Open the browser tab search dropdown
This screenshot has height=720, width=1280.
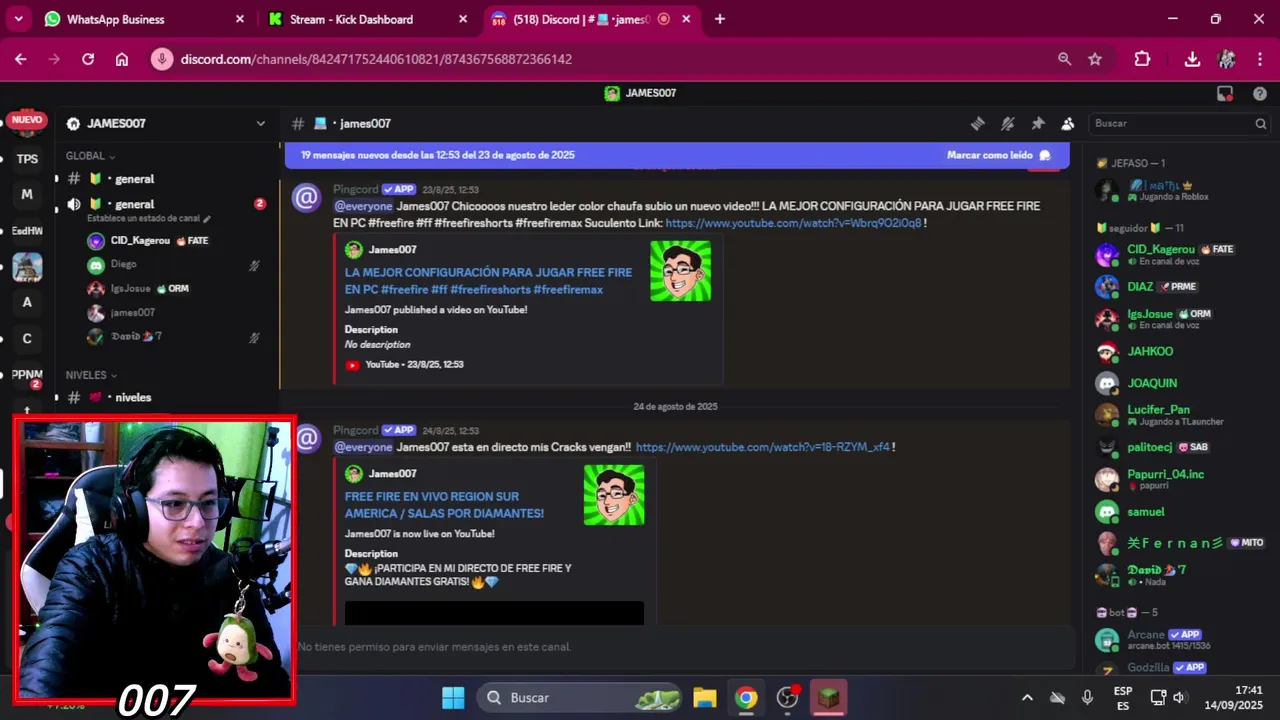tap(19, 19)
